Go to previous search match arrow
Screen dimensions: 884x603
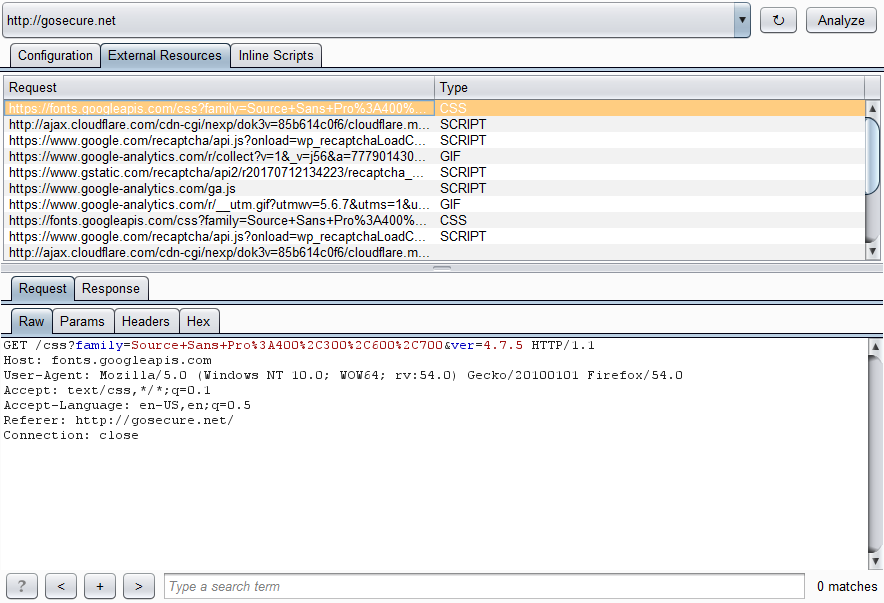coord(61,586)
